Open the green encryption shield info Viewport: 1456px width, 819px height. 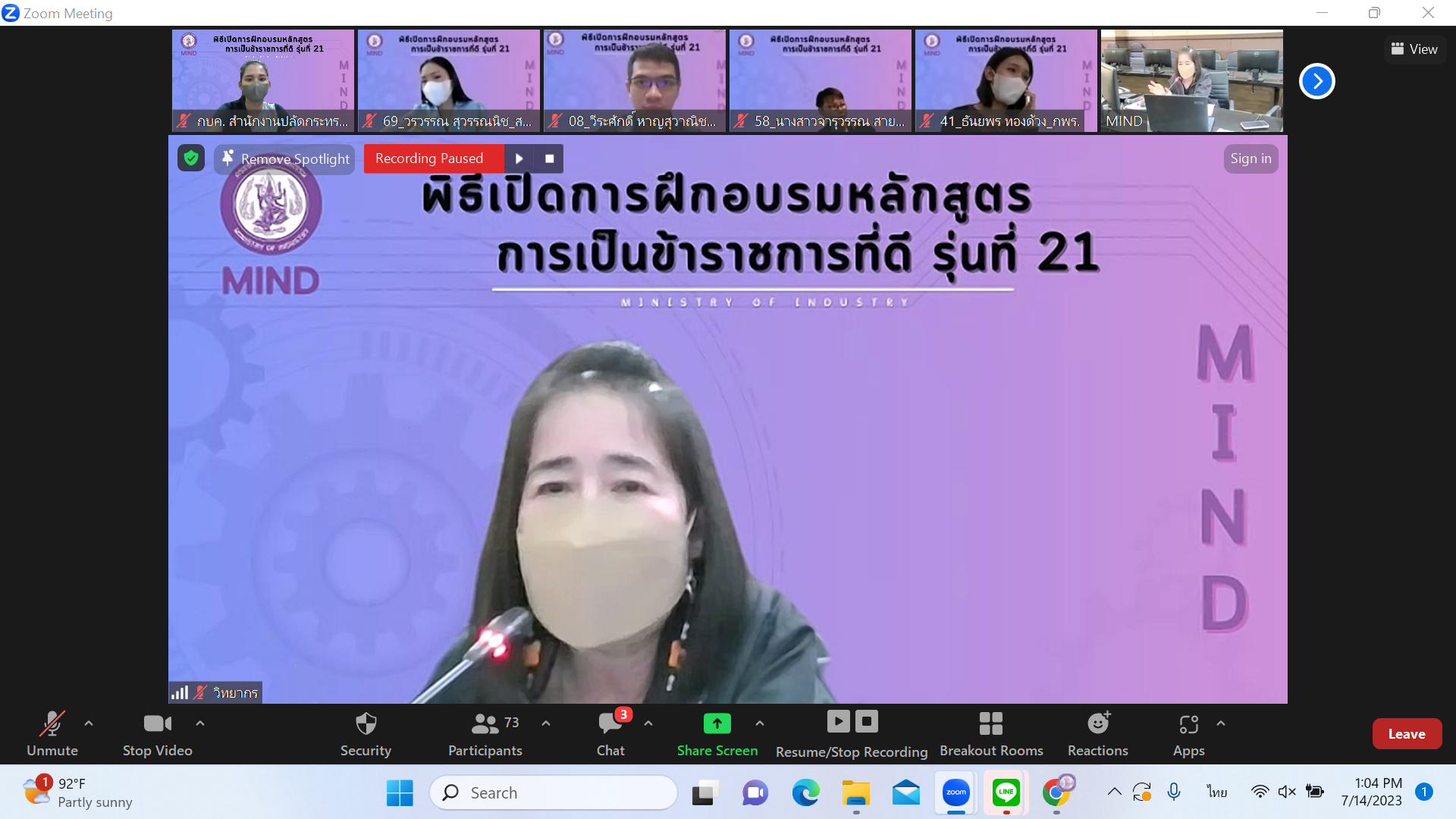(191, 158)
